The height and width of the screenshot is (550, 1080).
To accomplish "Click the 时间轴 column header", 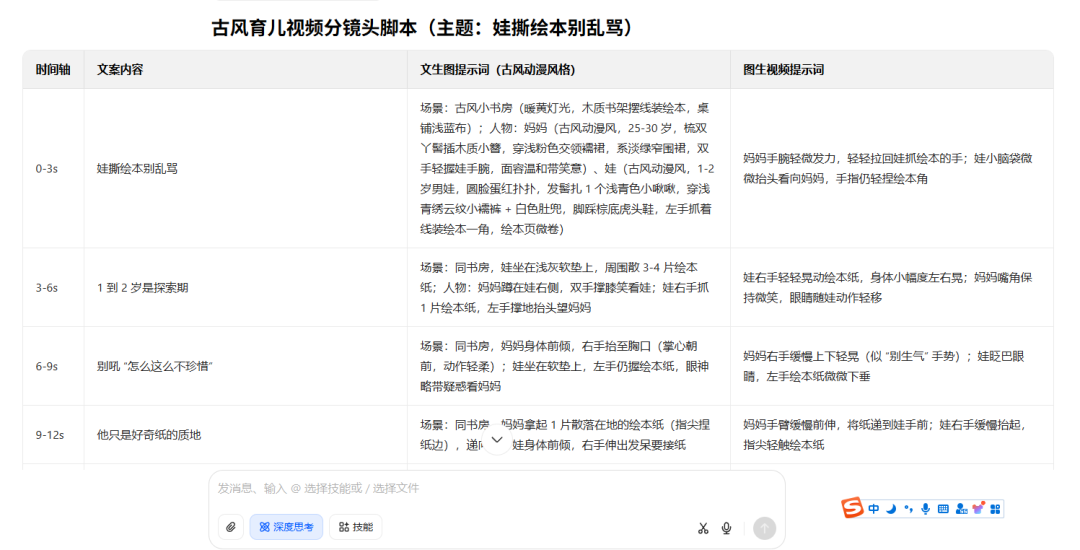I will point(53,70).
